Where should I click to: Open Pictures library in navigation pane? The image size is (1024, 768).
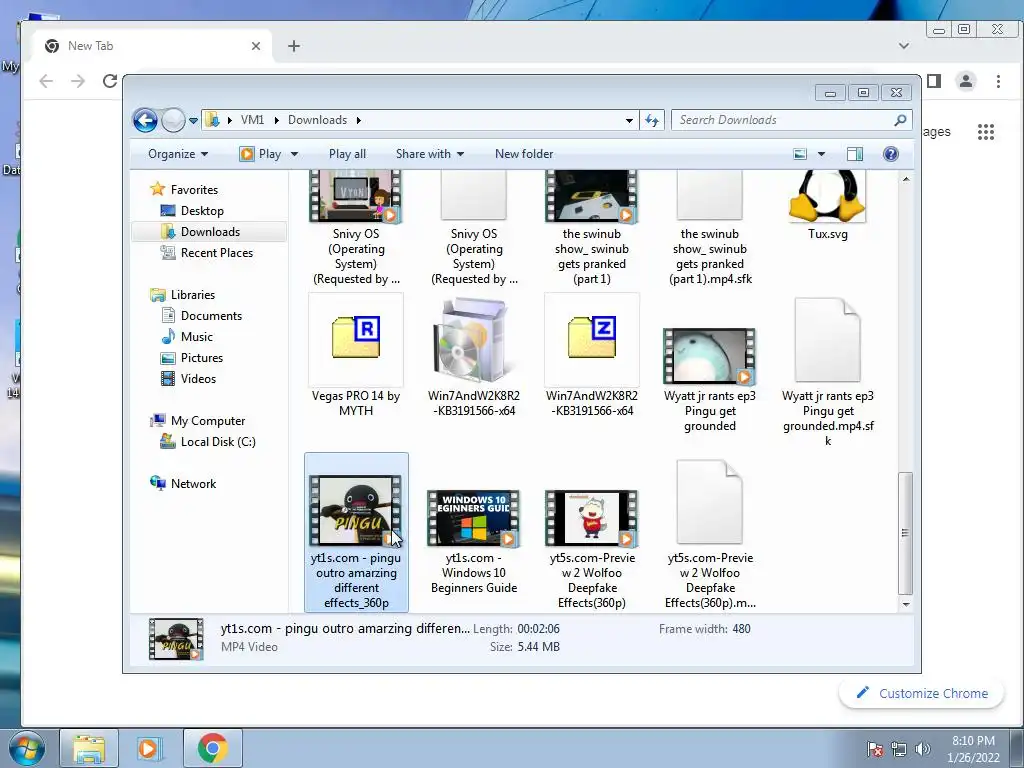(x=202, y=358)
